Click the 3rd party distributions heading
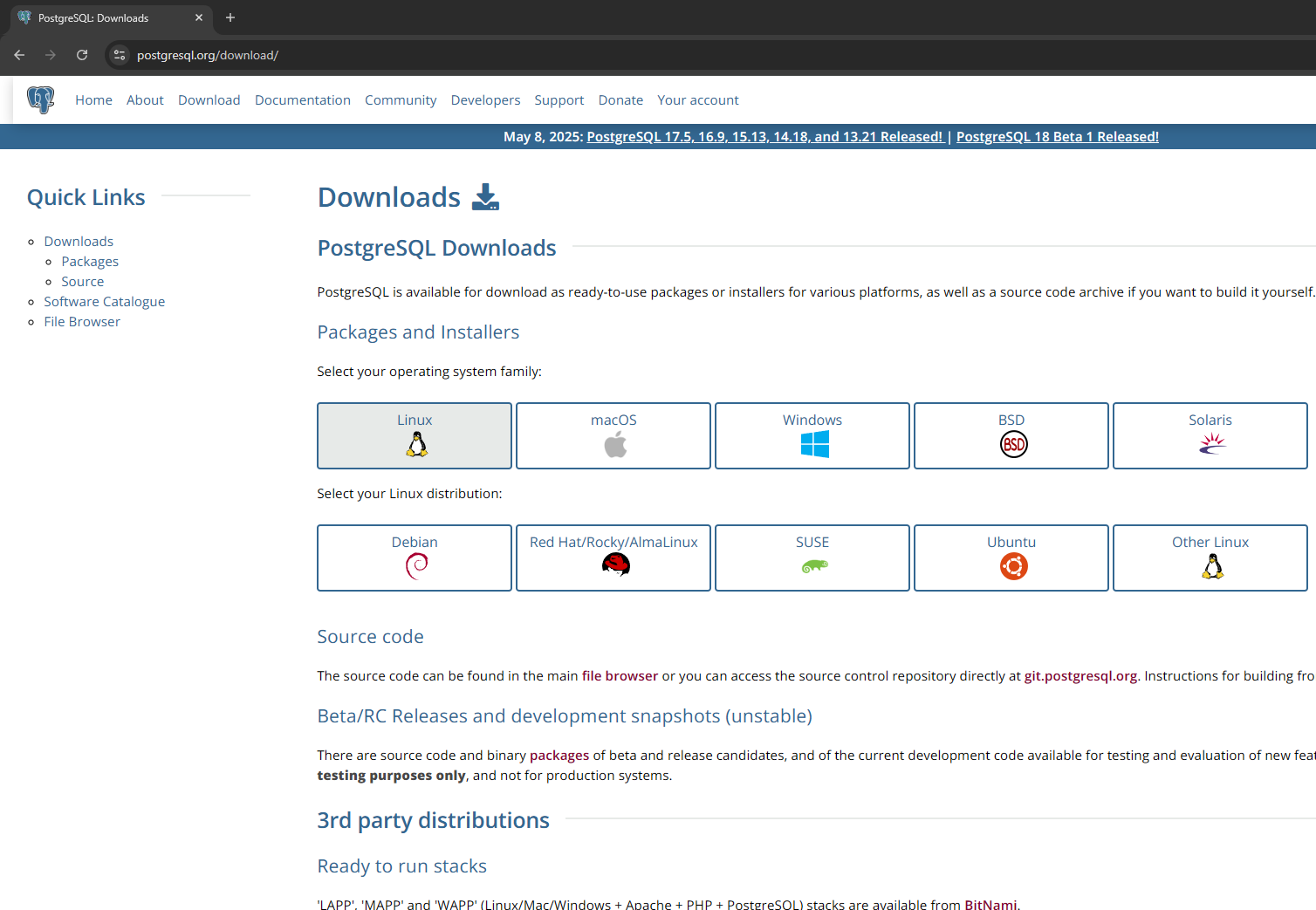Image resolution: width=1316 pixels, height=910 pixels. click(x=433, y=821)
